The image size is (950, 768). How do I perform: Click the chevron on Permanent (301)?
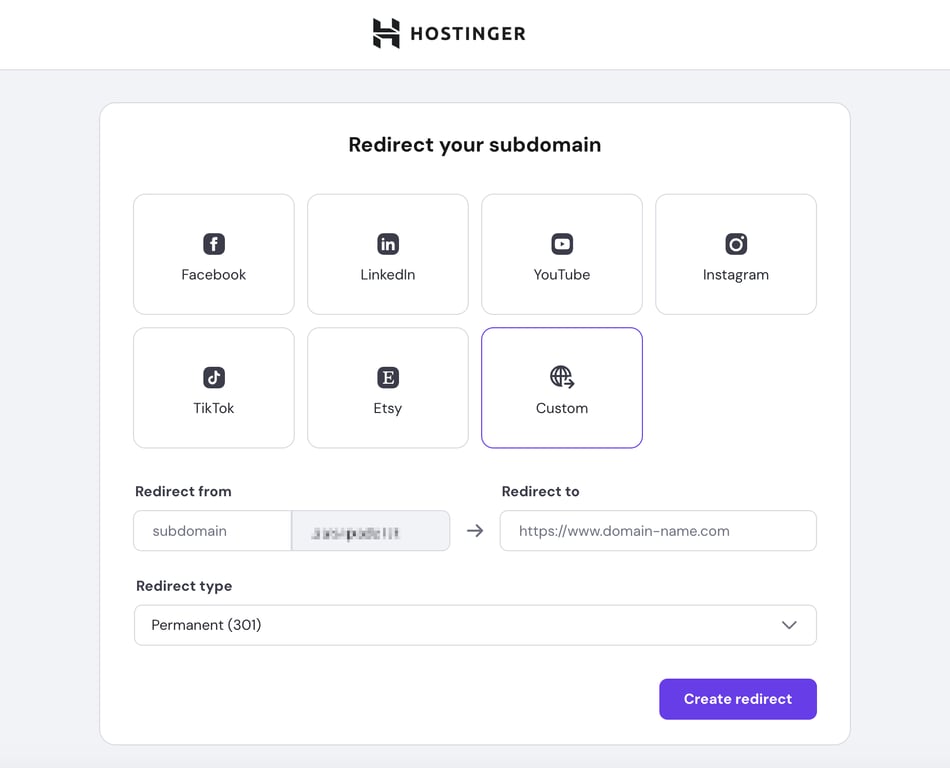[790, 624]
